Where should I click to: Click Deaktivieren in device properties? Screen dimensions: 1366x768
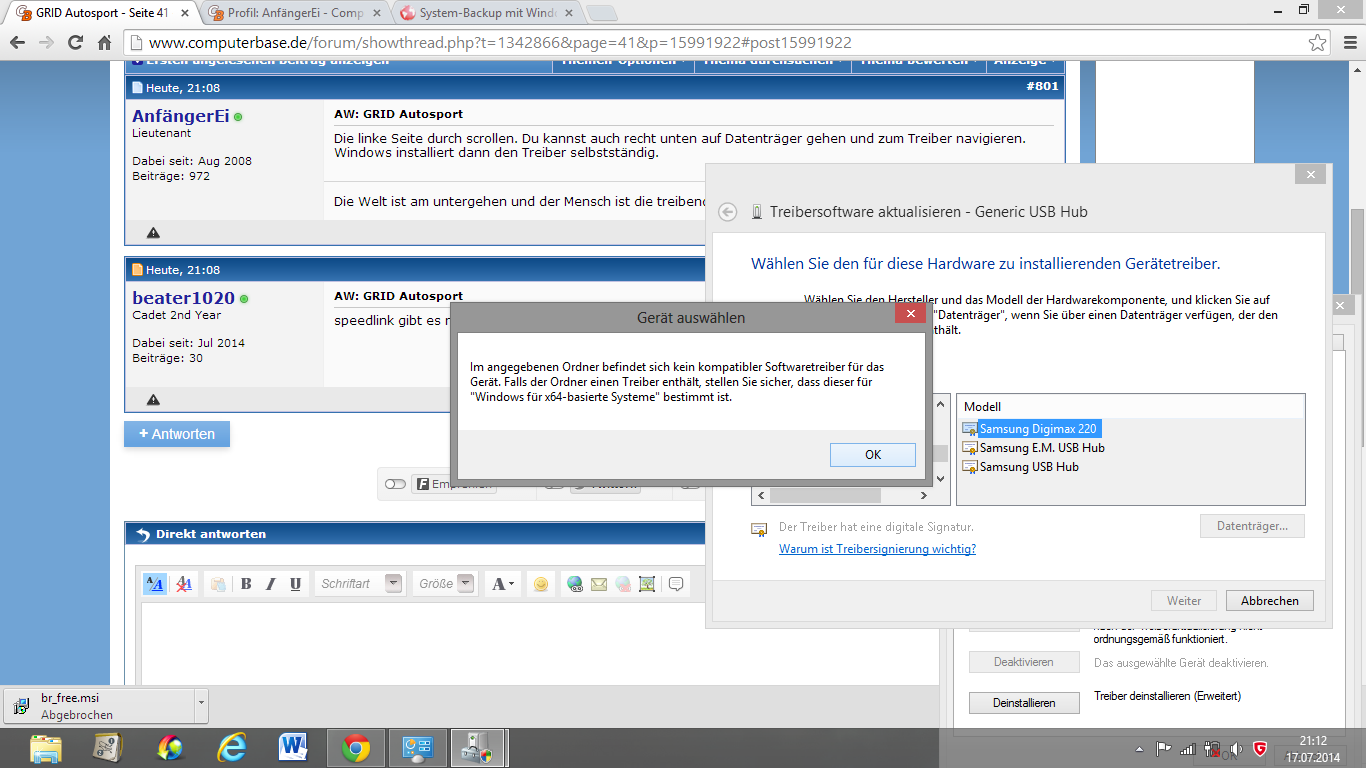1025,662
